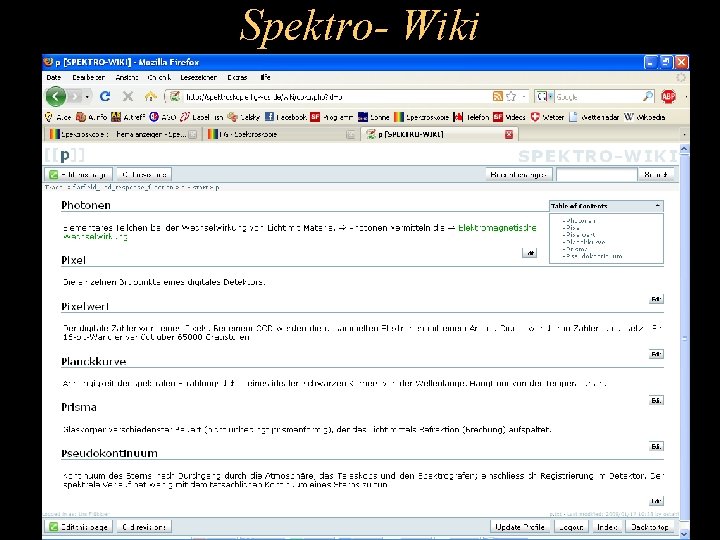This screenshot has height=540, width=720.
Task: Click the Adblock Plus ABP icon
Action: (x=669, y=96)
